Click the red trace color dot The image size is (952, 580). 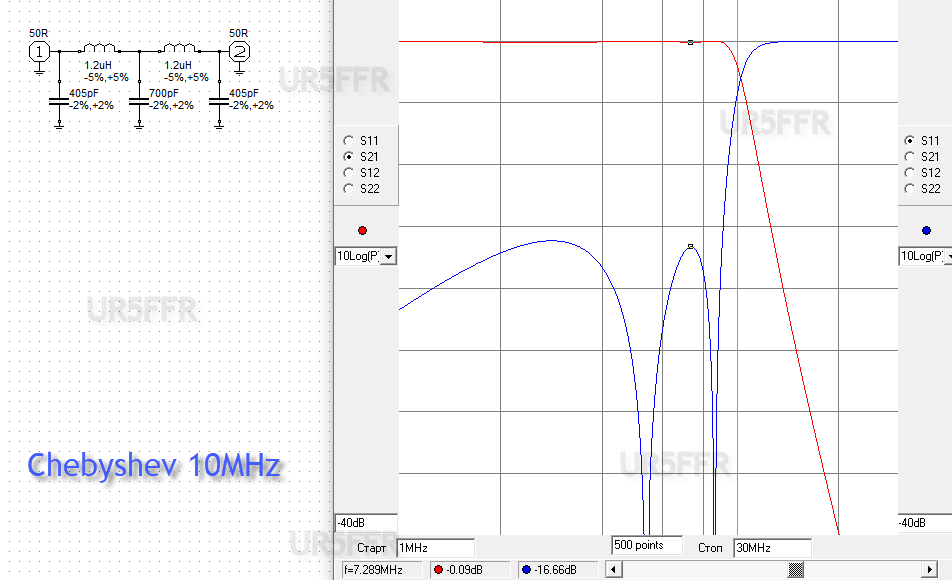click(x=362, y=231)
